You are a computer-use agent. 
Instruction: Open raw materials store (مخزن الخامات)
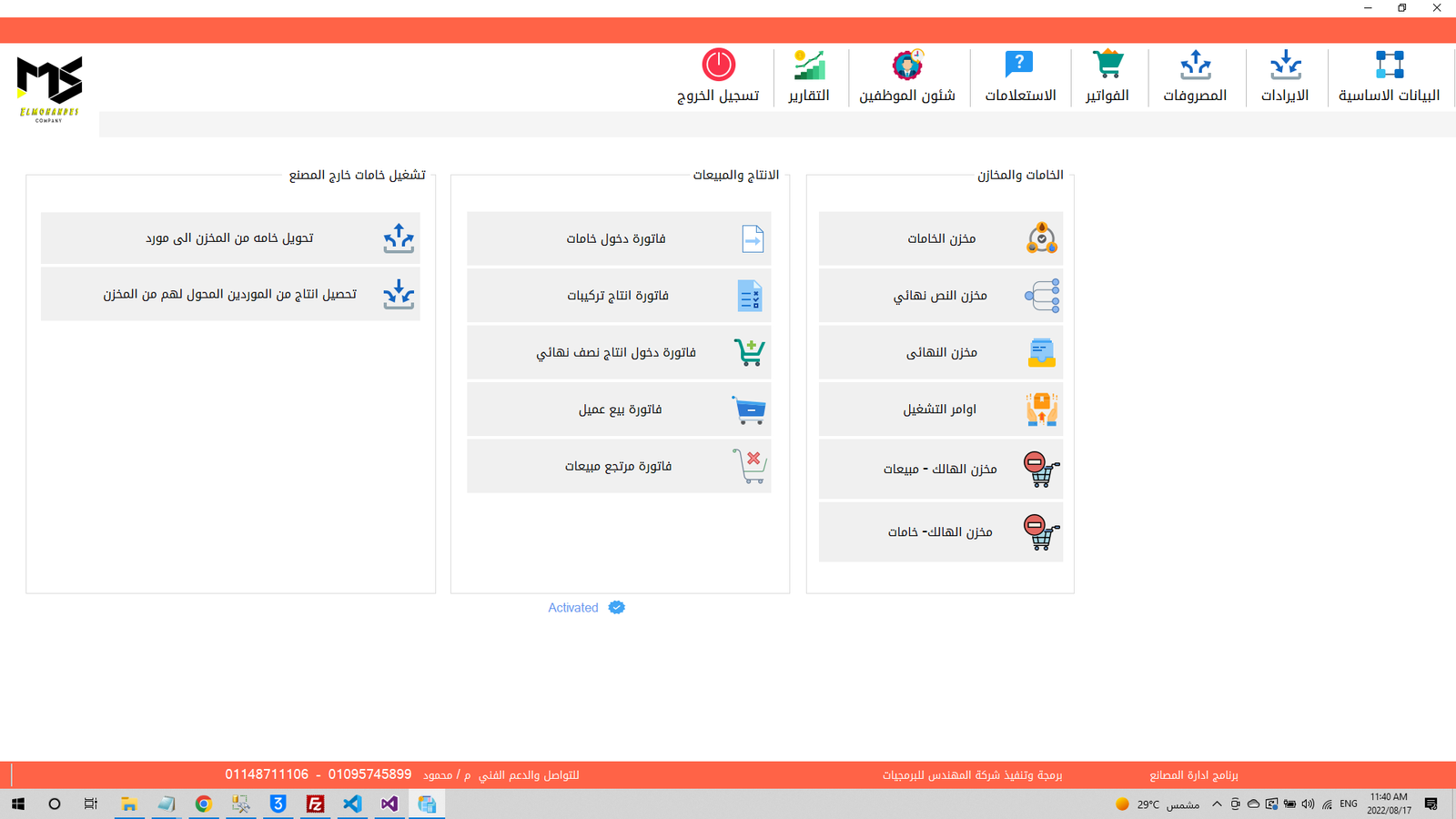[x=940, y=238]
